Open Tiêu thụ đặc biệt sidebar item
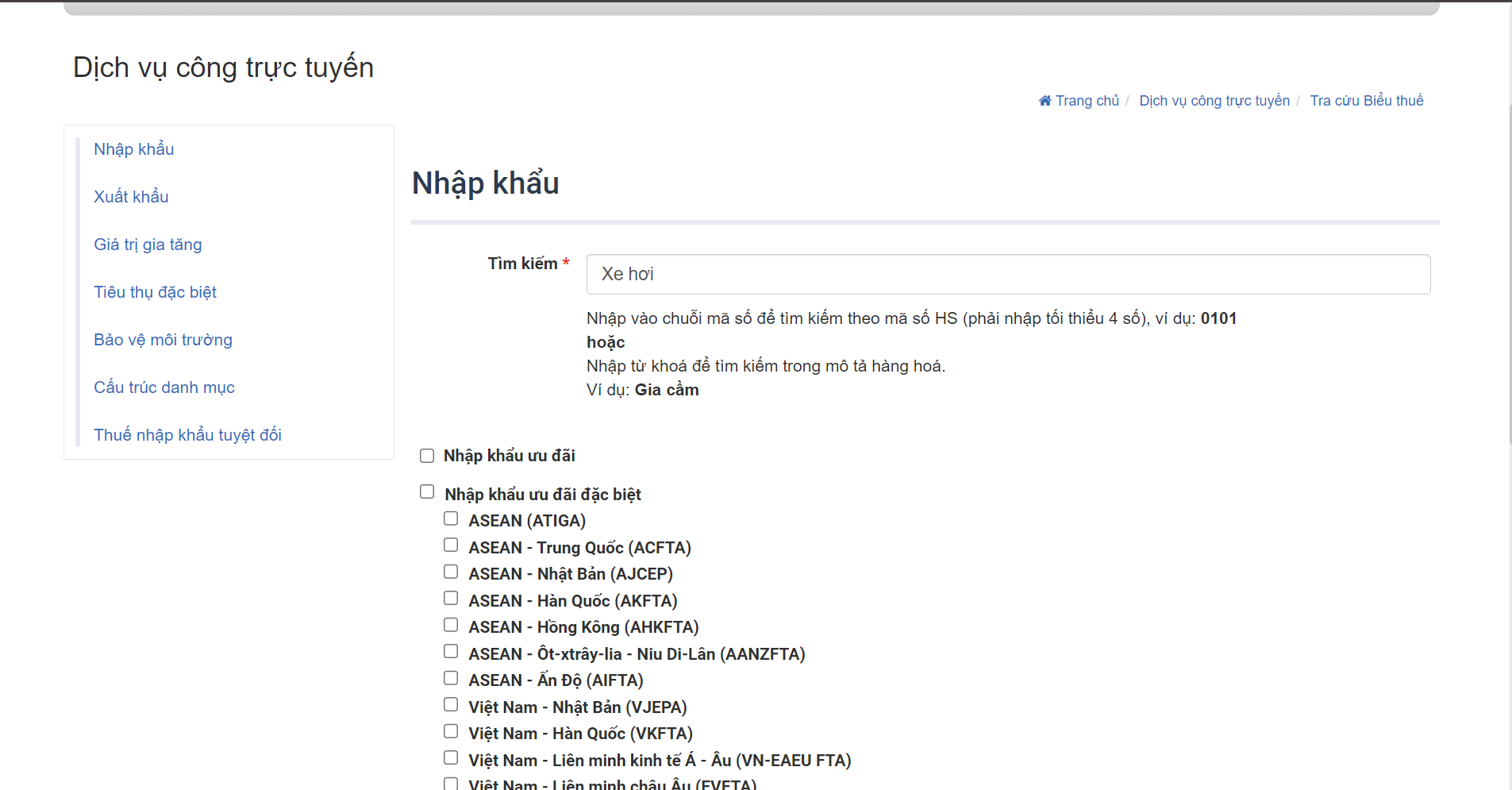The width and height of the screenshot is (1512, 790). coord(155,292)
